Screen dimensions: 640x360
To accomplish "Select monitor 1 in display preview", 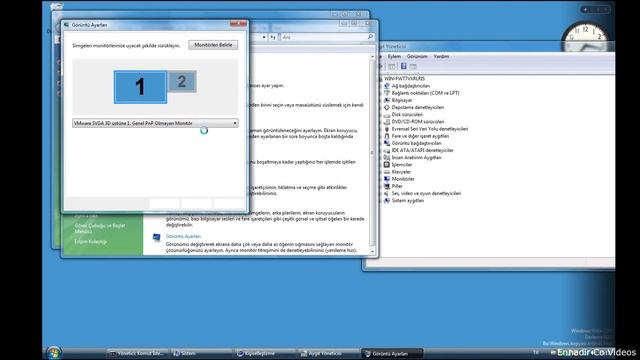I will coord(140,87).
